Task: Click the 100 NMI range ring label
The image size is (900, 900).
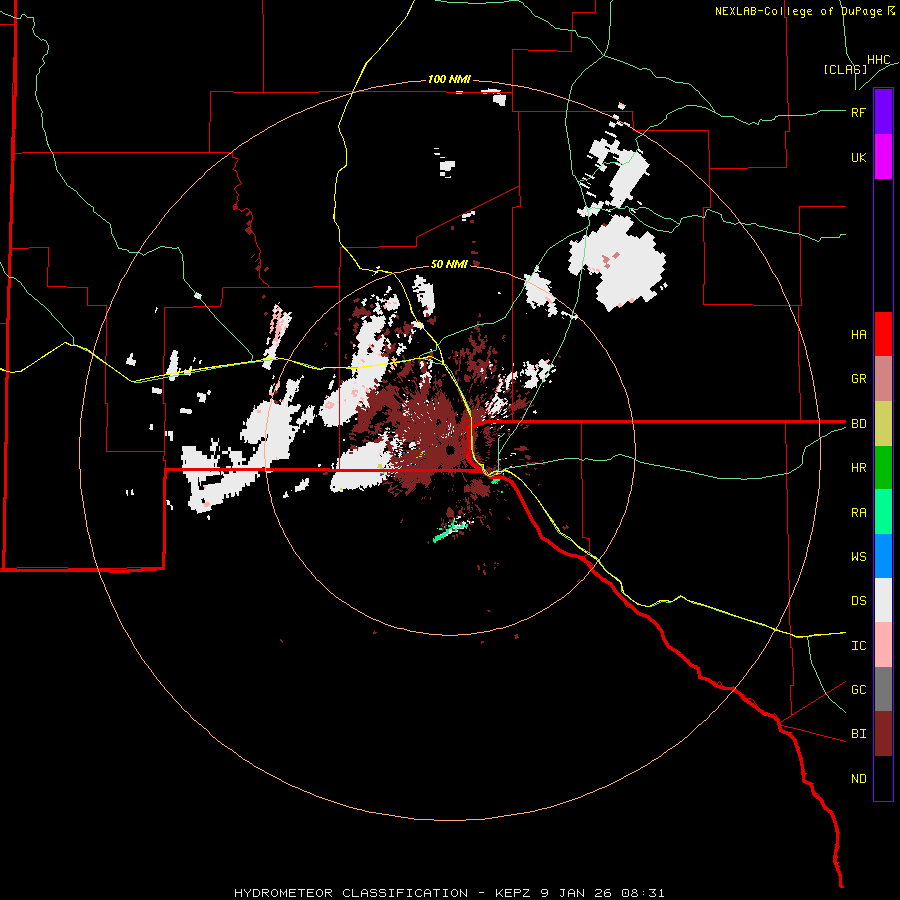Action: click(449, 79)
